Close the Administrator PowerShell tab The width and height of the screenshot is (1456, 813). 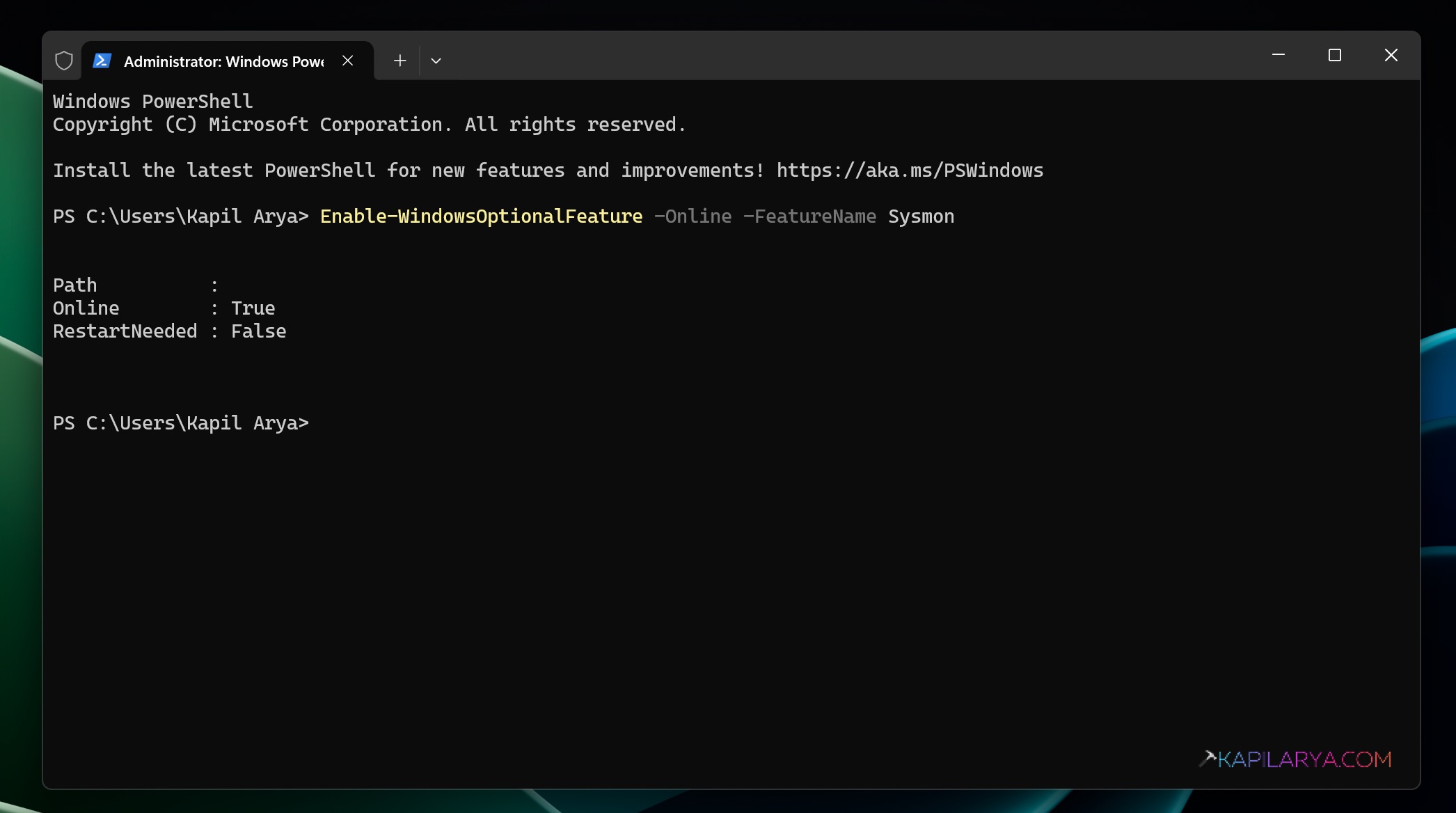click(348, 61)
